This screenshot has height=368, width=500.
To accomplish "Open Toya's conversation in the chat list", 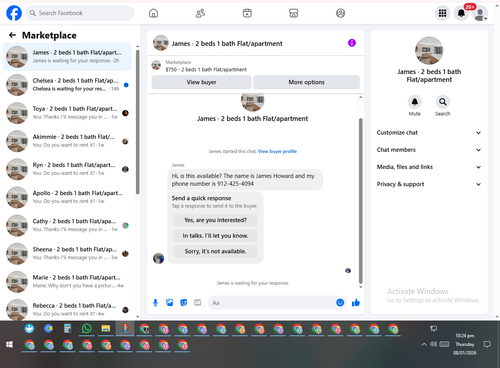I will (x=67, y=113).
